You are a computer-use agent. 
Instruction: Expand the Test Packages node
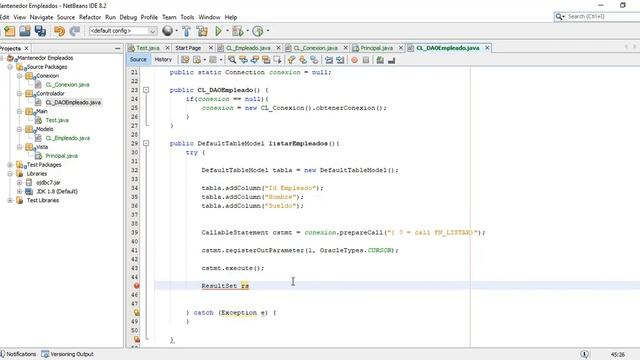click(10, 165)
